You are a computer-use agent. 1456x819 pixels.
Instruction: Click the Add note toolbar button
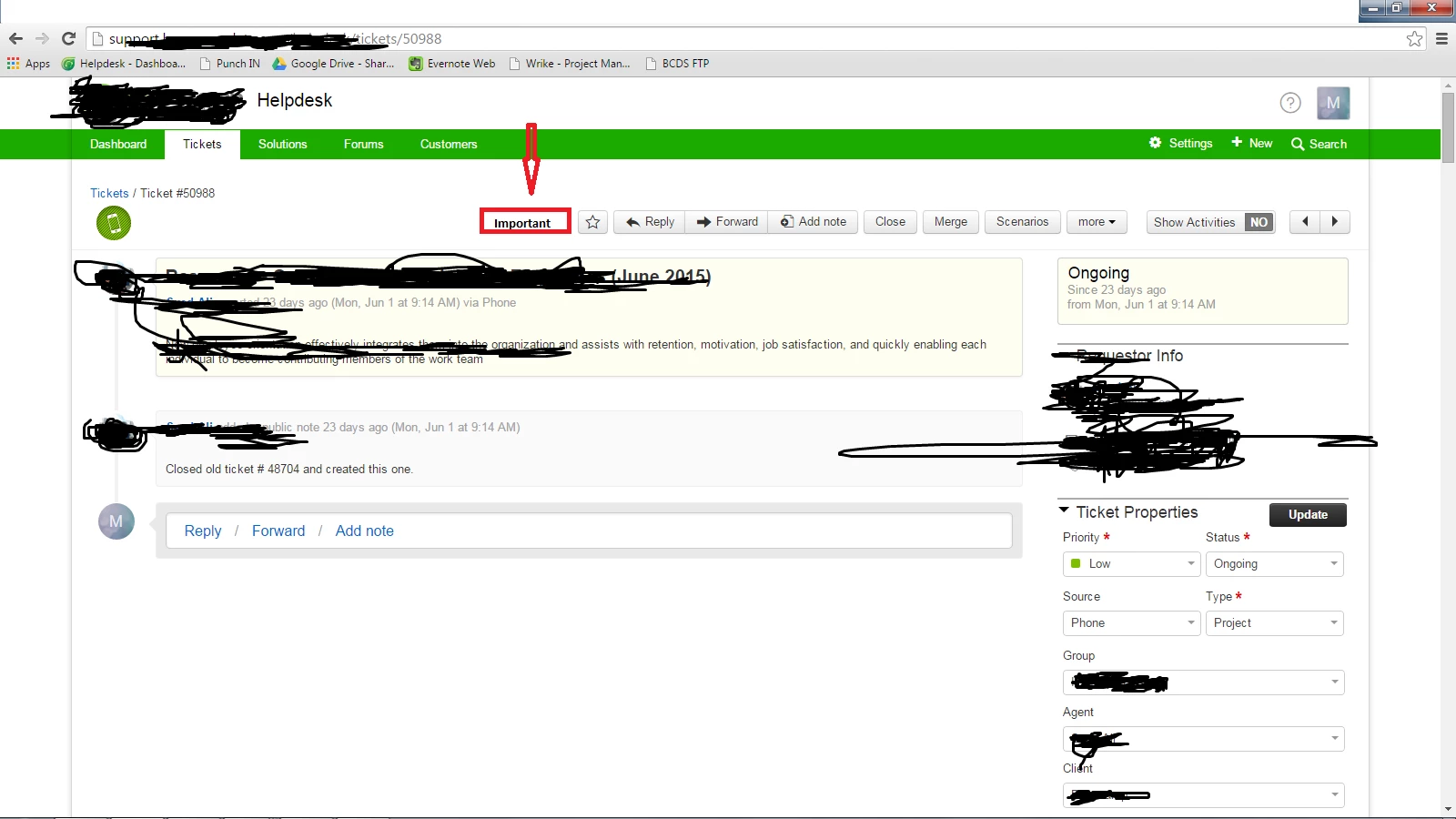814,222
